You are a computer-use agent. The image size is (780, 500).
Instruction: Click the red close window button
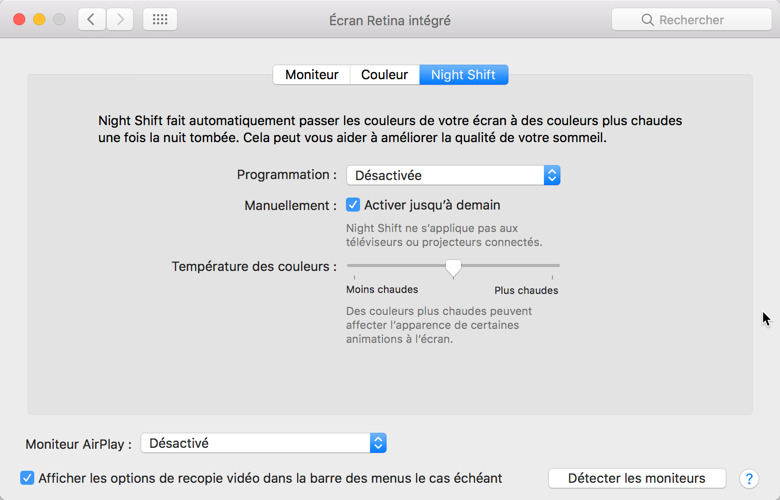tap(19, 20)
